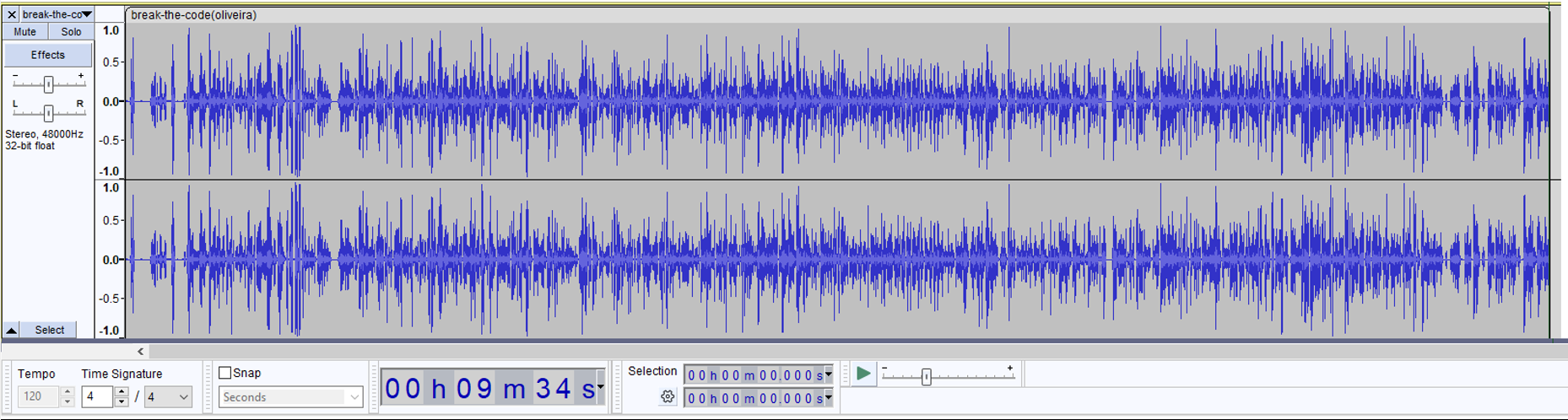Image resolution: width=1568 pixels, height=420 pixels.
Task: Open the Seconds snap unit dropdown
Action: pyautogui.click(x=290, y=396)
